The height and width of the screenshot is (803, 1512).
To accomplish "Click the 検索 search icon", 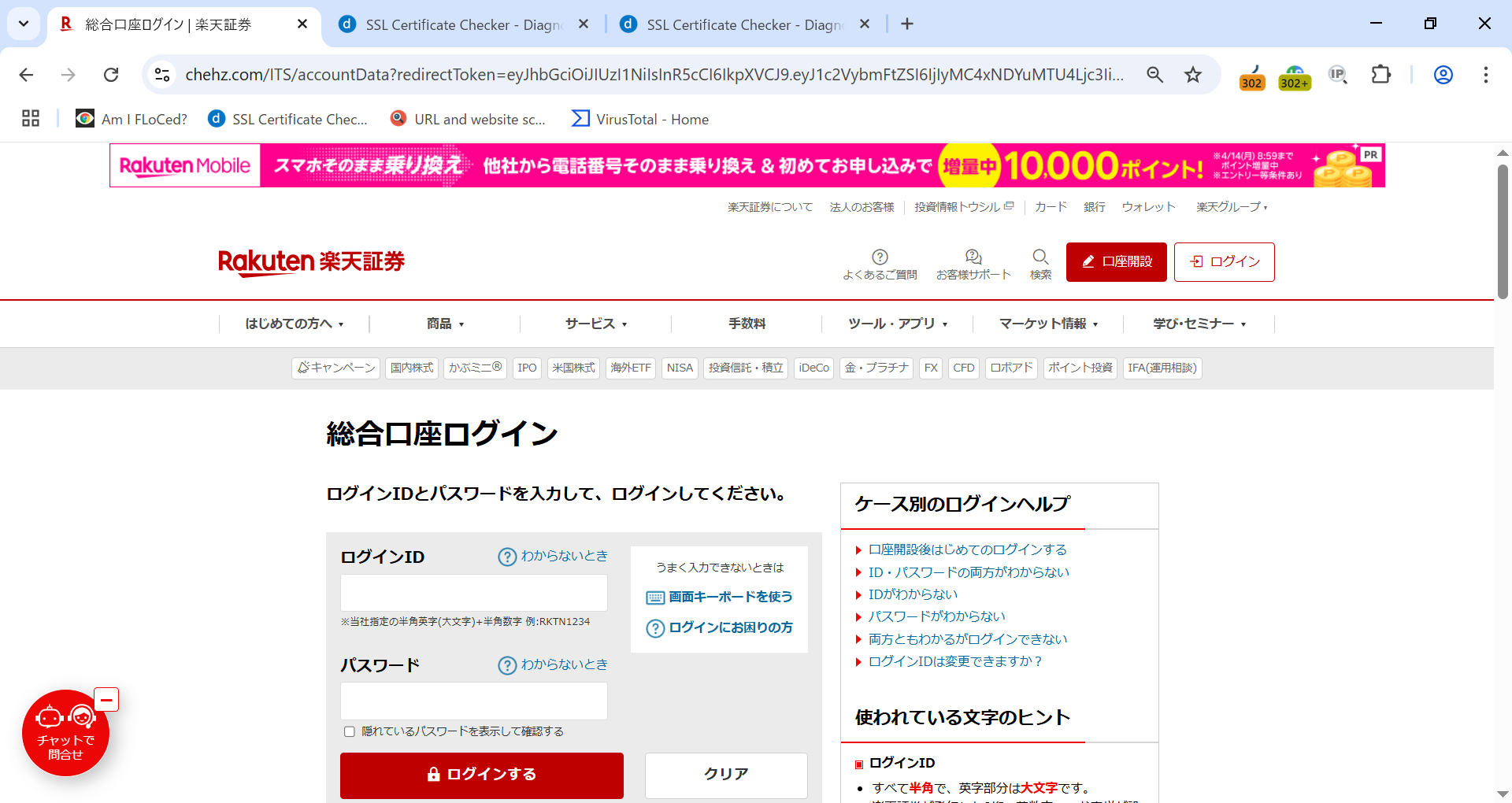I will pos(1040,265).
